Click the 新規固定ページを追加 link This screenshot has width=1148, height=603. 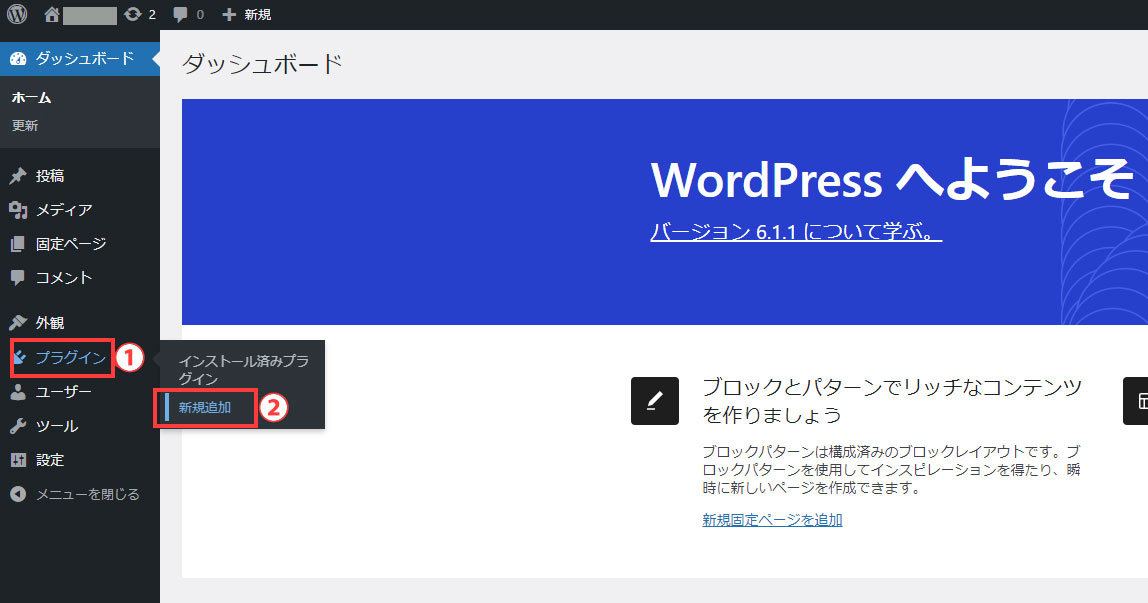pos(772,520)
